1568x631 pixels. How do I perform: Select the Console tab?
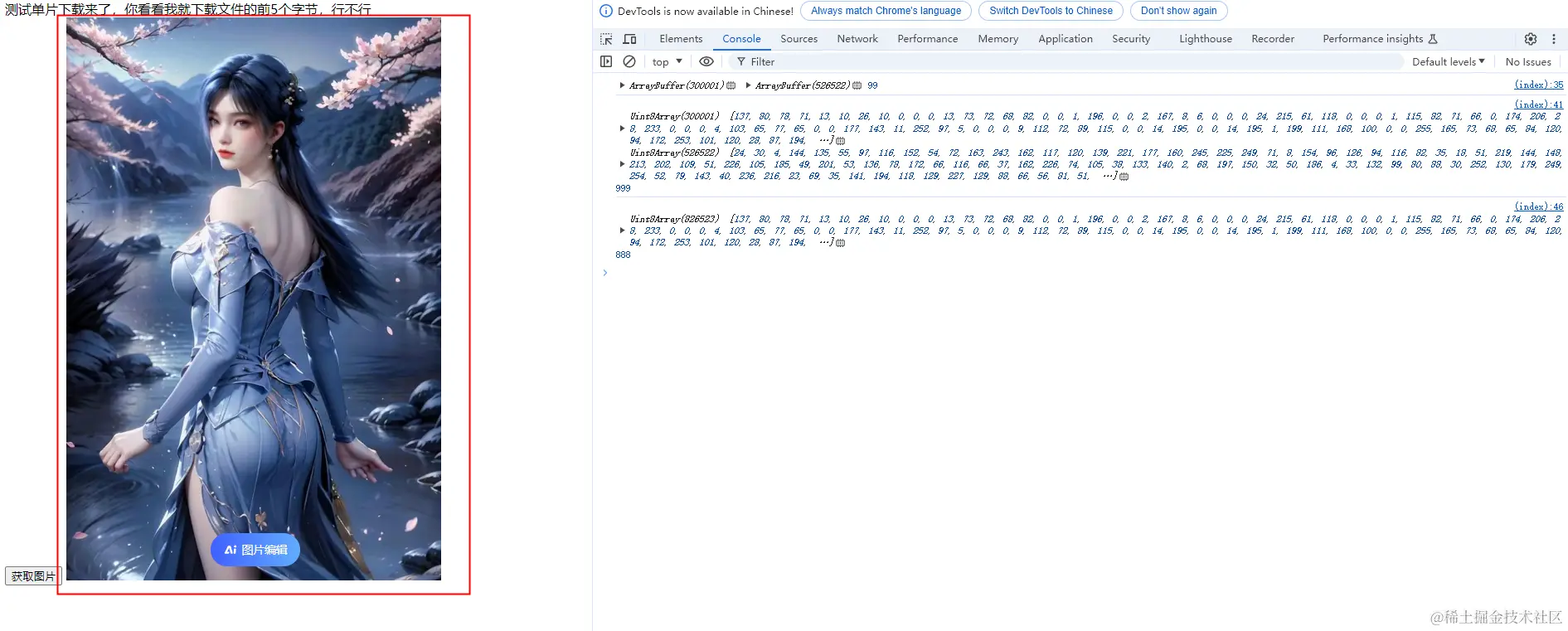coord(741,39)
